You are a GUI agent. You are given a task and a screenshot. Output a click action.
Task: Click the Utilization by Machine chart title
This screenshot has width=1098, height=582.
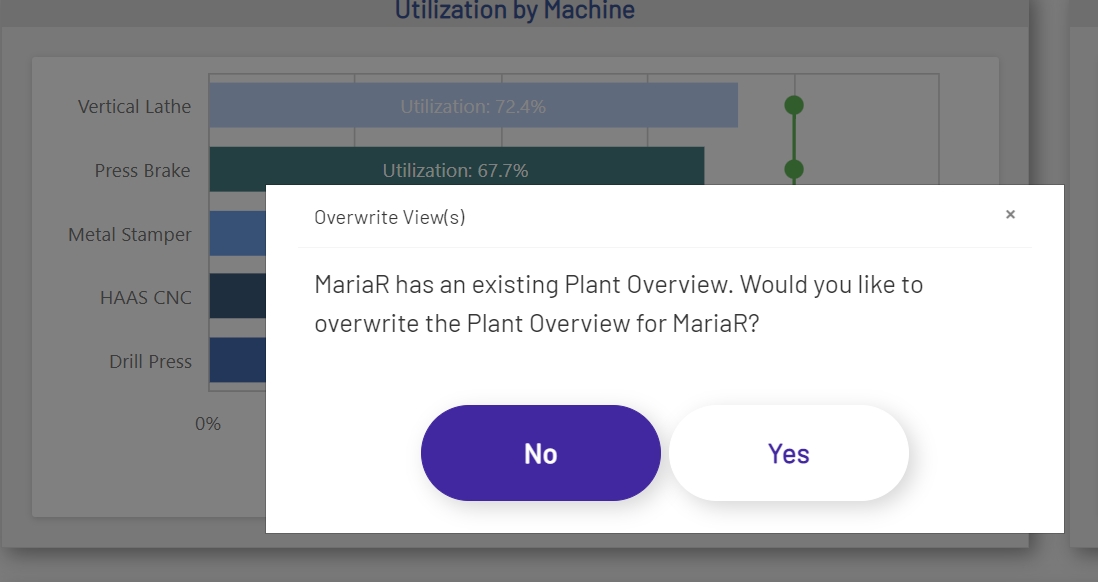click(514, 11)
